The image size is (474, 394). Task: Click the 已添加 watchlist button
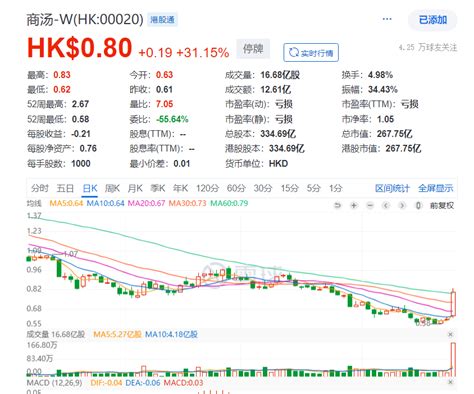pos(433,20)
